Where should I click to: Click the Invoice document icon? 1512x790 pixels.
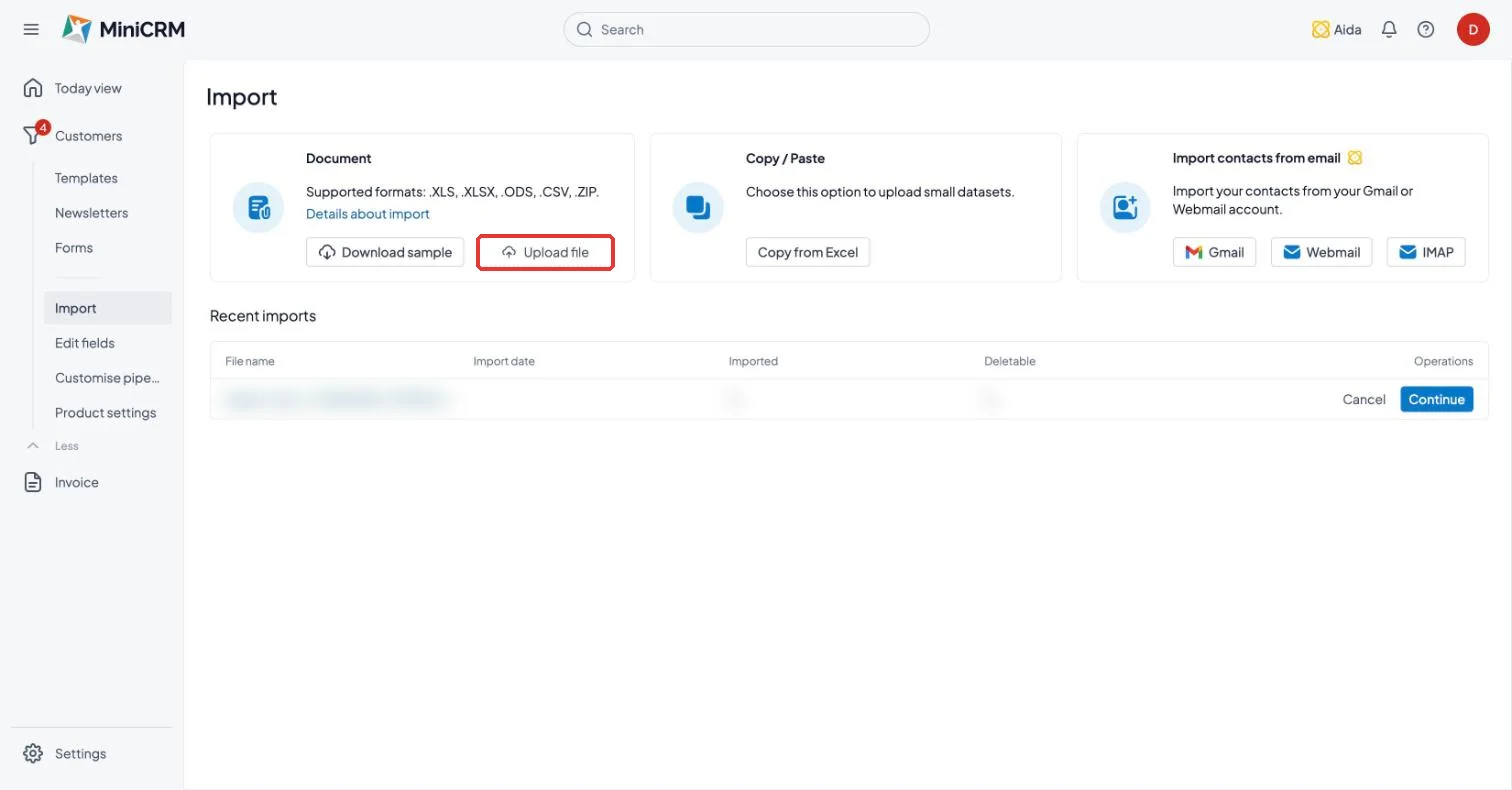33,482
